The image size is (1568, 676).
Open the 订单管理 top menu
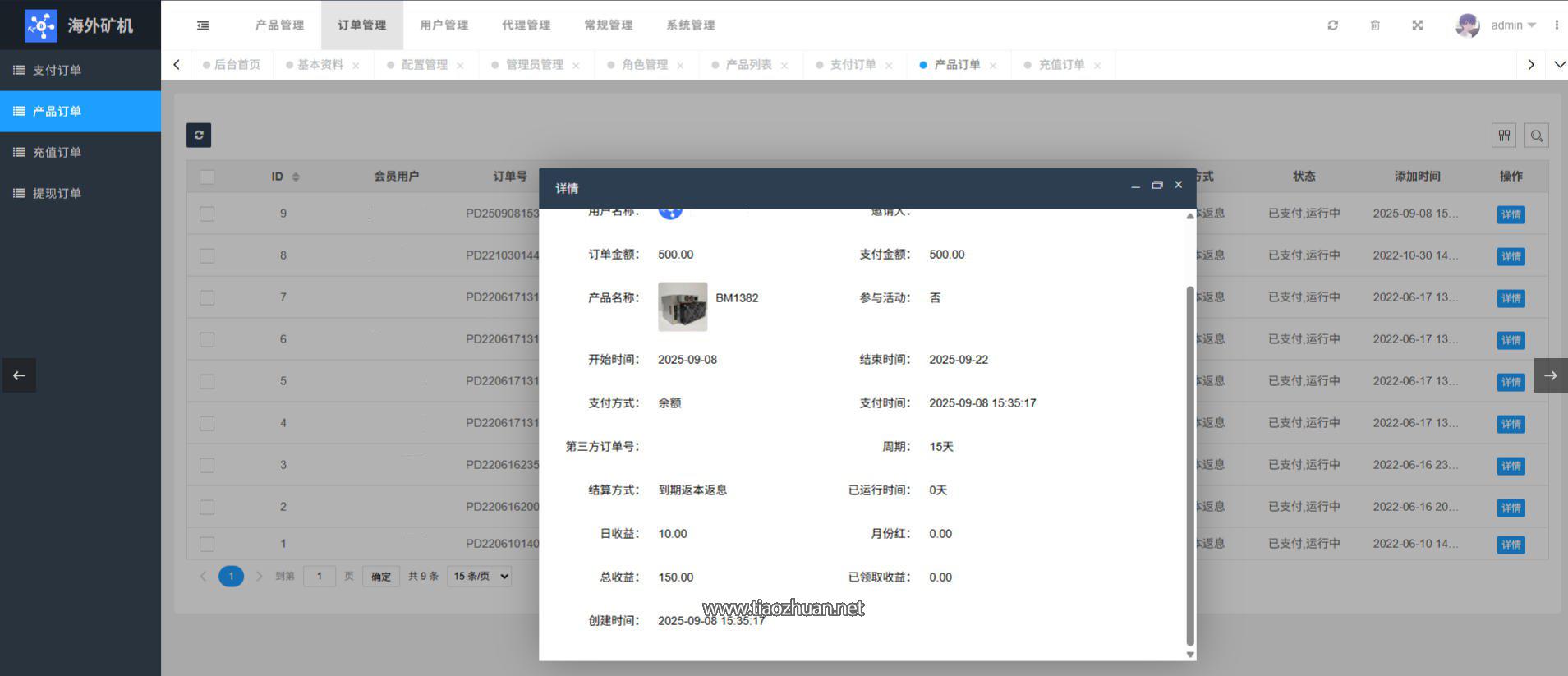[362, 25]
